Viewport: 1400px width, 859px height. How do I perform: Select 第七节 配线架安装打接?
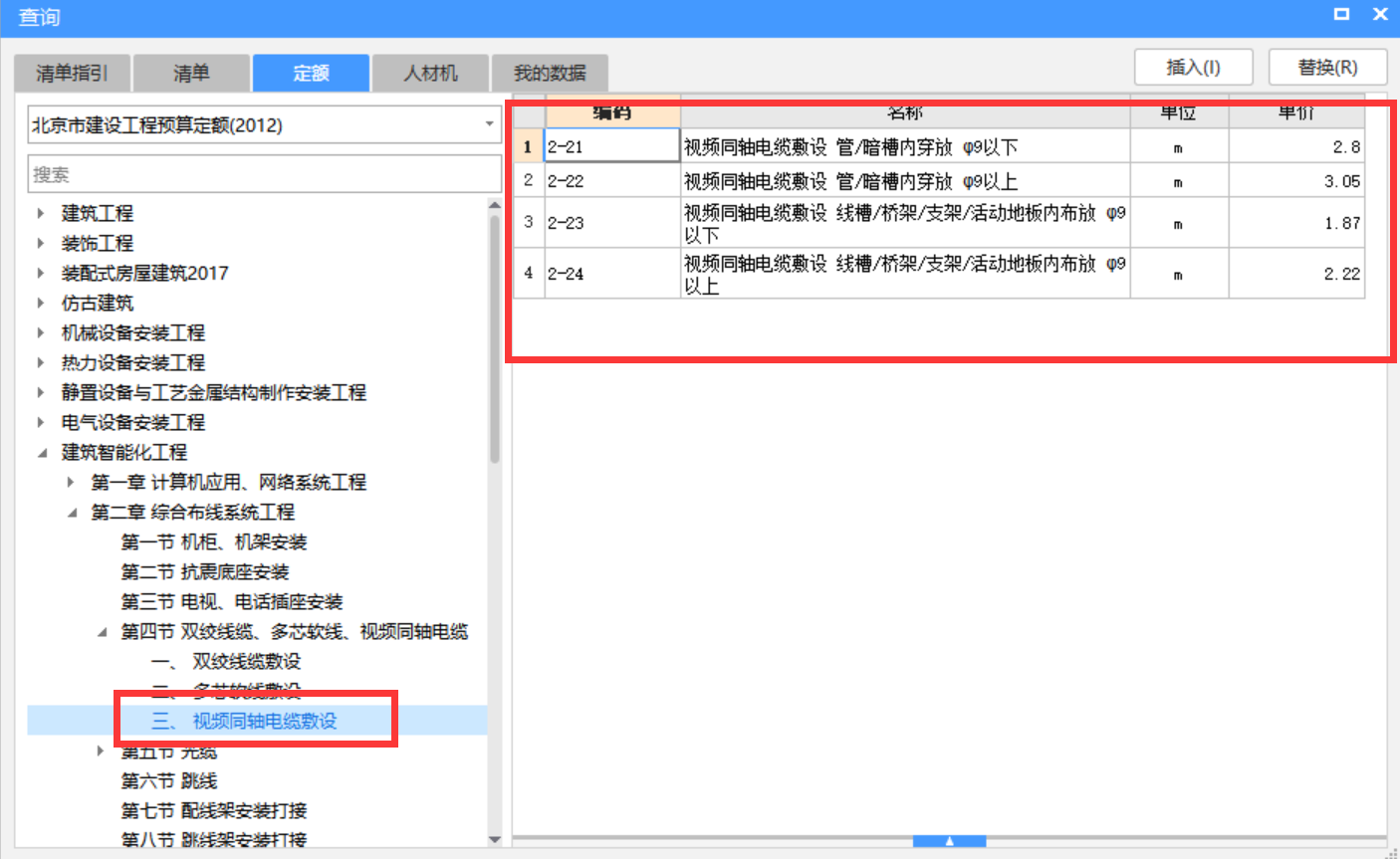[x=214, y=810]
